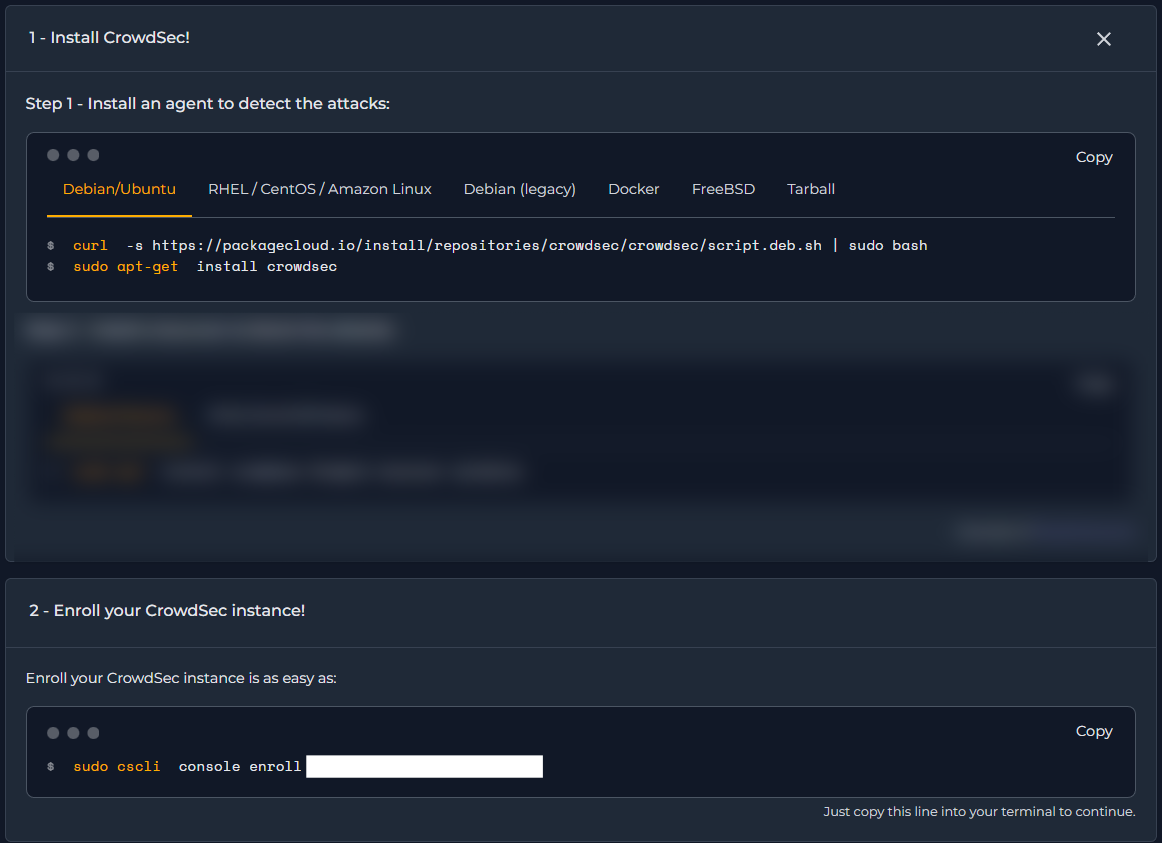Open the Debian (legacy) tab
The height and width of the screenshot is (843, 1162).
coord(519,189)
